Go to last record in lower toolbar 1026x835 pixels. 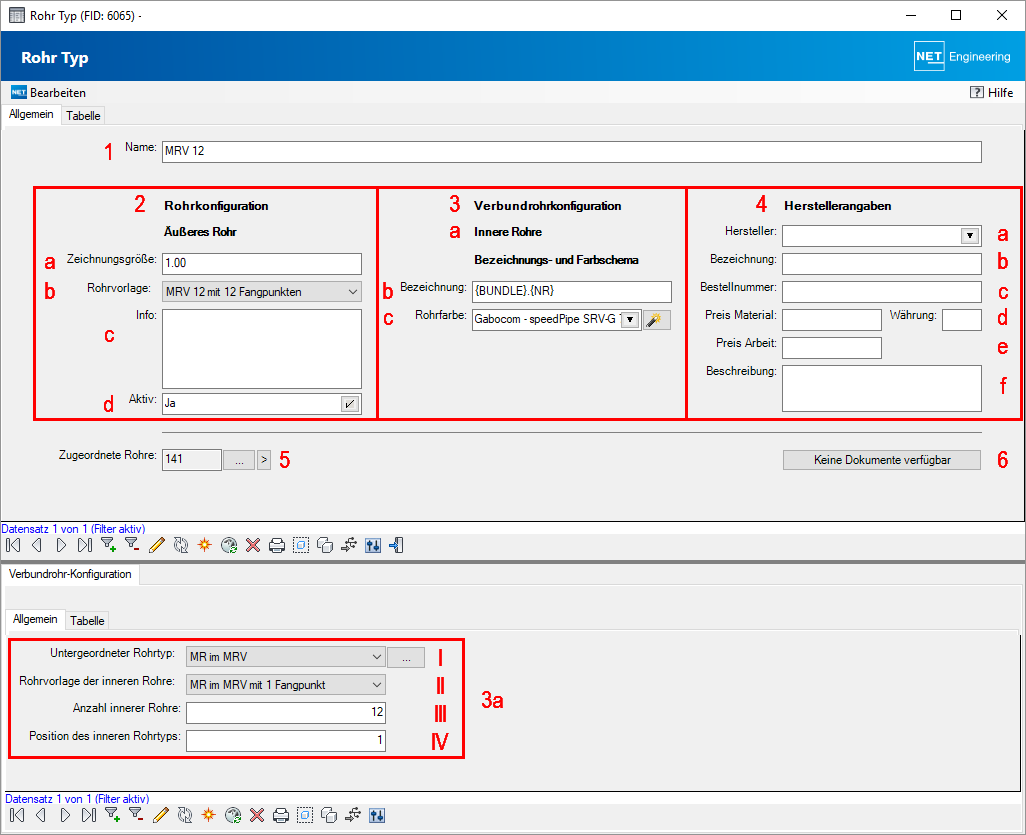point(89,815)
